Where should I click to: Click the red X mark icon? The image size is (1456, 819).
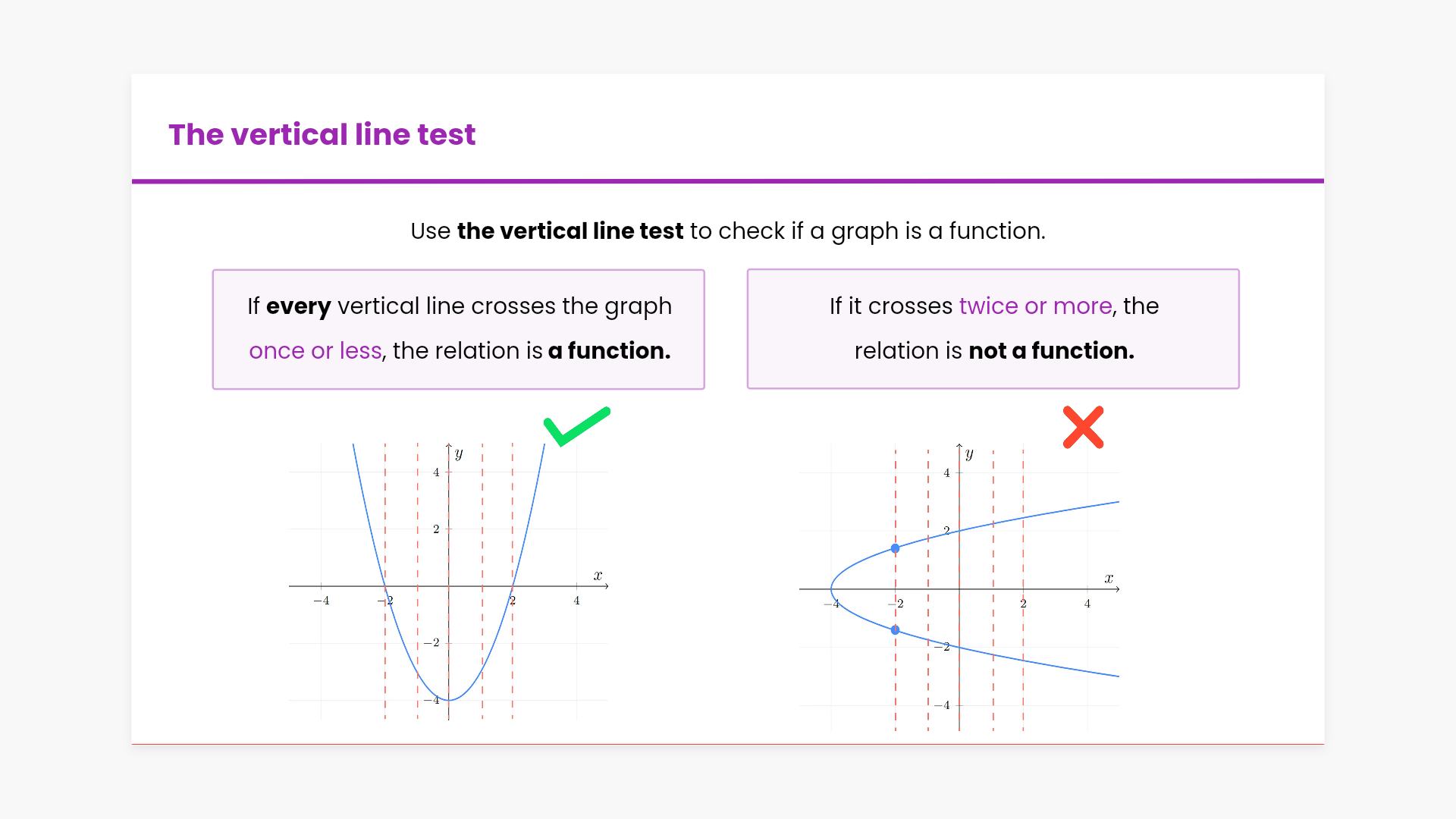click(x=1083, y=428)
